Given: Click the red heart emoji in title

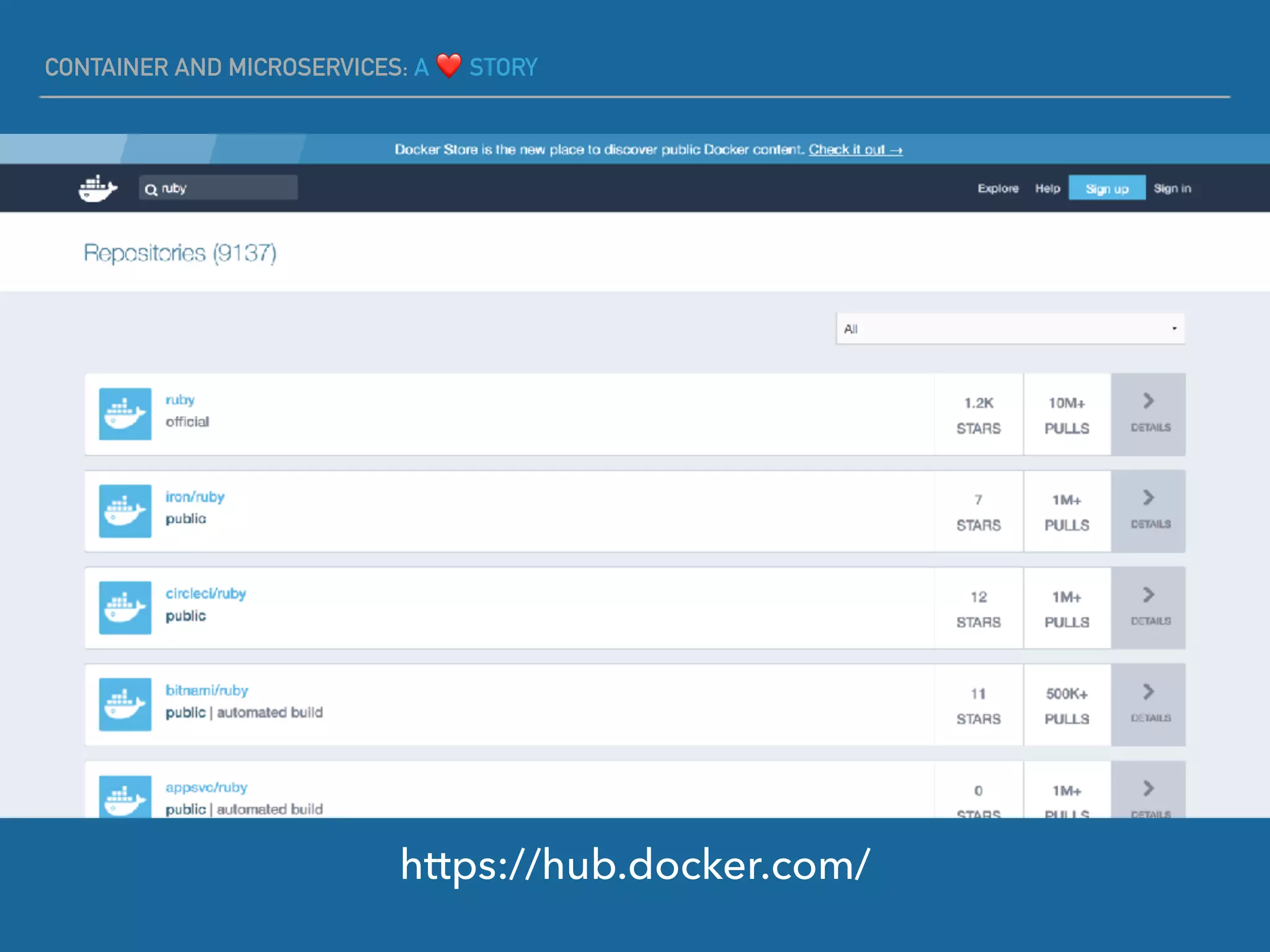Looking at the screenshot, I should [449, 66].
